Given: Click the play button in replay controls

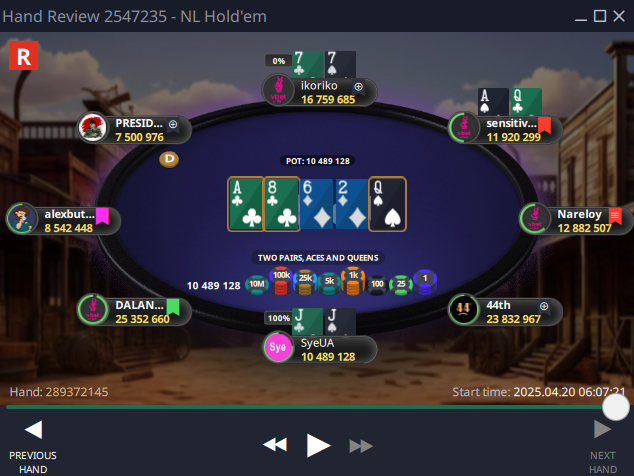Looking at the screenshot, I should click(319, 445).
